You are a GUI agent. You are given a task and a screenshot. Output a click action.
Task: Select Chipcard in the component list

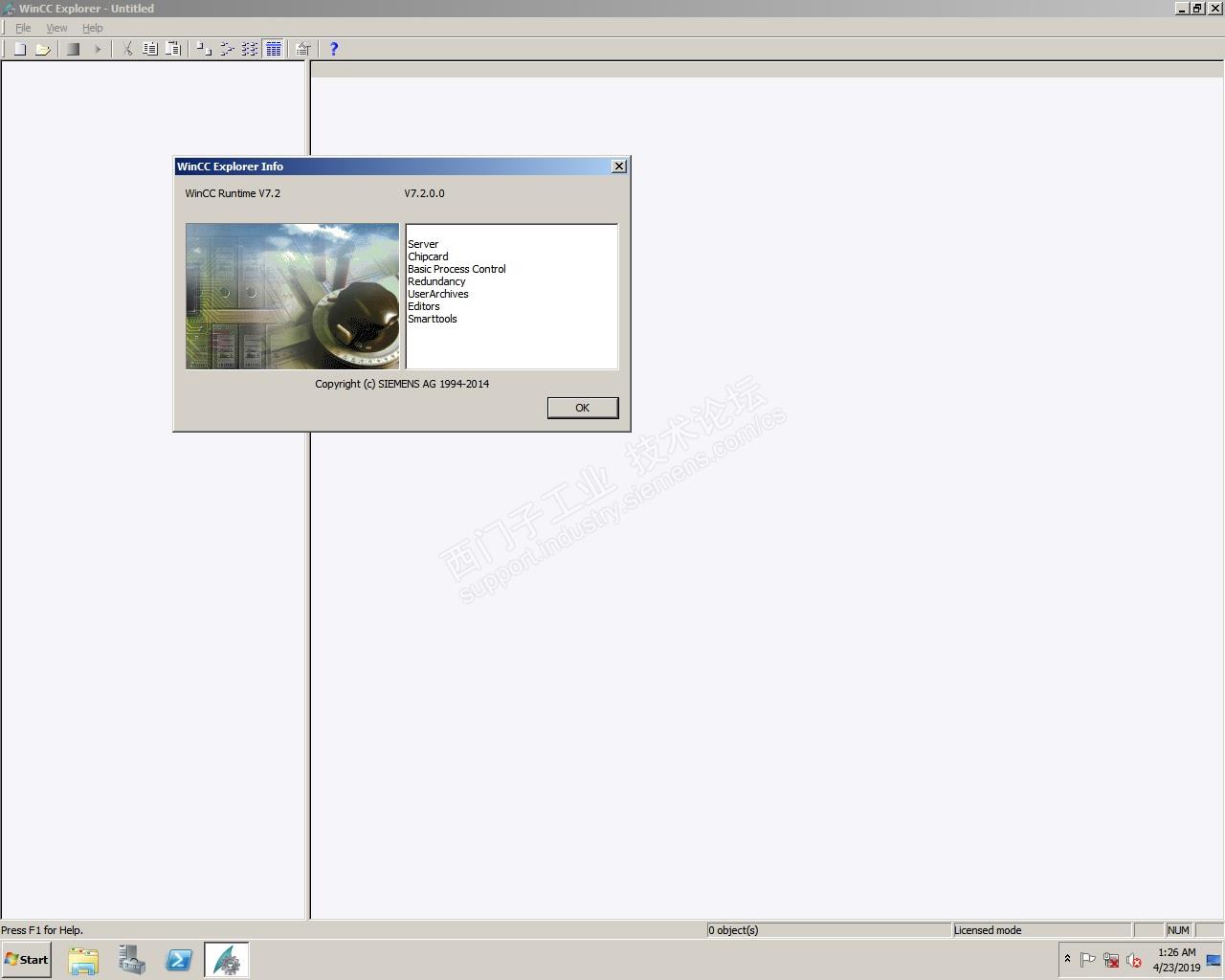coord(428,256)
